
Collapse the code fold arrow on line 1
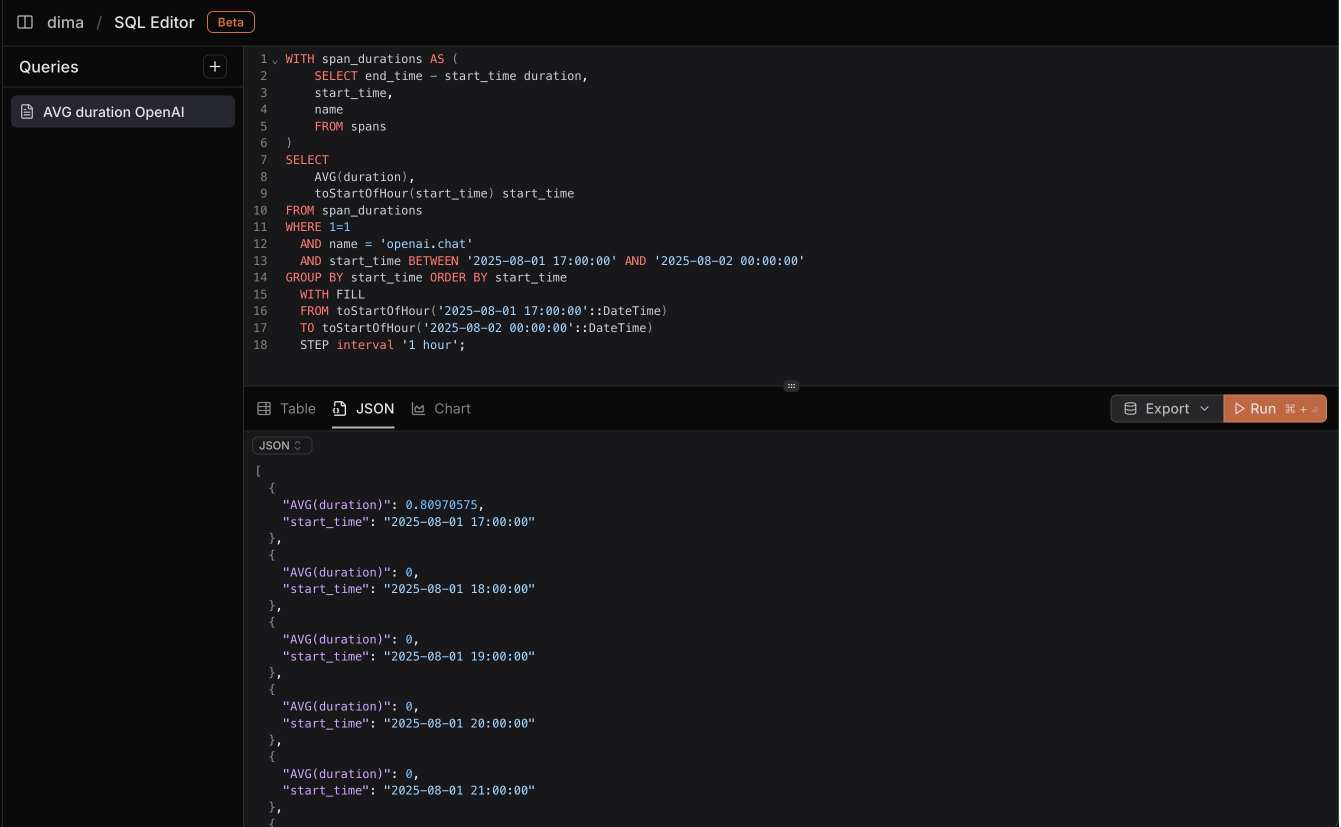pyautogui.click(x=275, y=60)
